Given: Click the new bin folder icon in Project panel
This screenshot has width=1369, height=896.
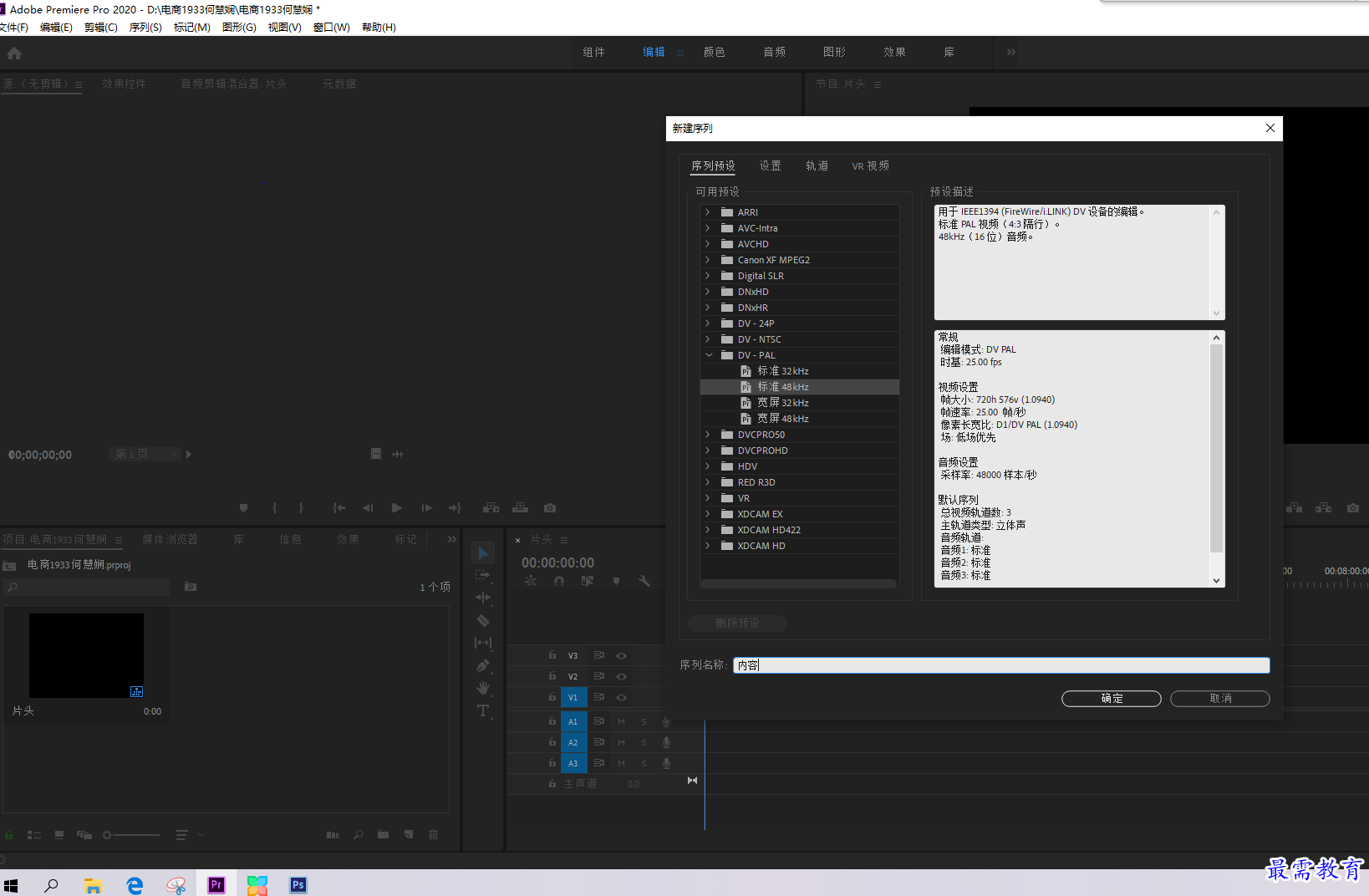Looking at the screenshot, I should pos(383,834).
